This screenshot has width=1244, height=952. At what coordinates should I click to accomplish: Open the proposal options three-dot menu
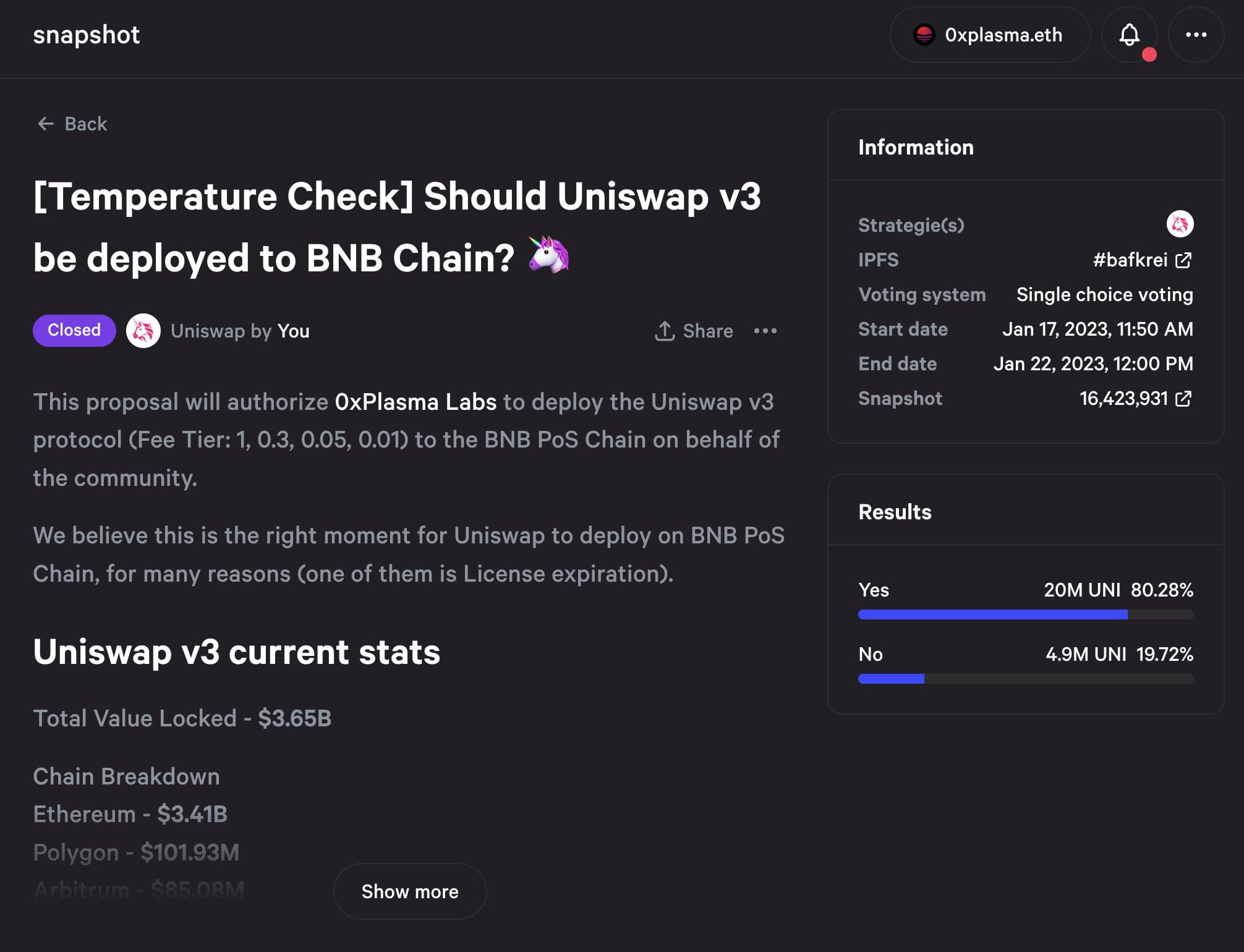tap(765, 331)
